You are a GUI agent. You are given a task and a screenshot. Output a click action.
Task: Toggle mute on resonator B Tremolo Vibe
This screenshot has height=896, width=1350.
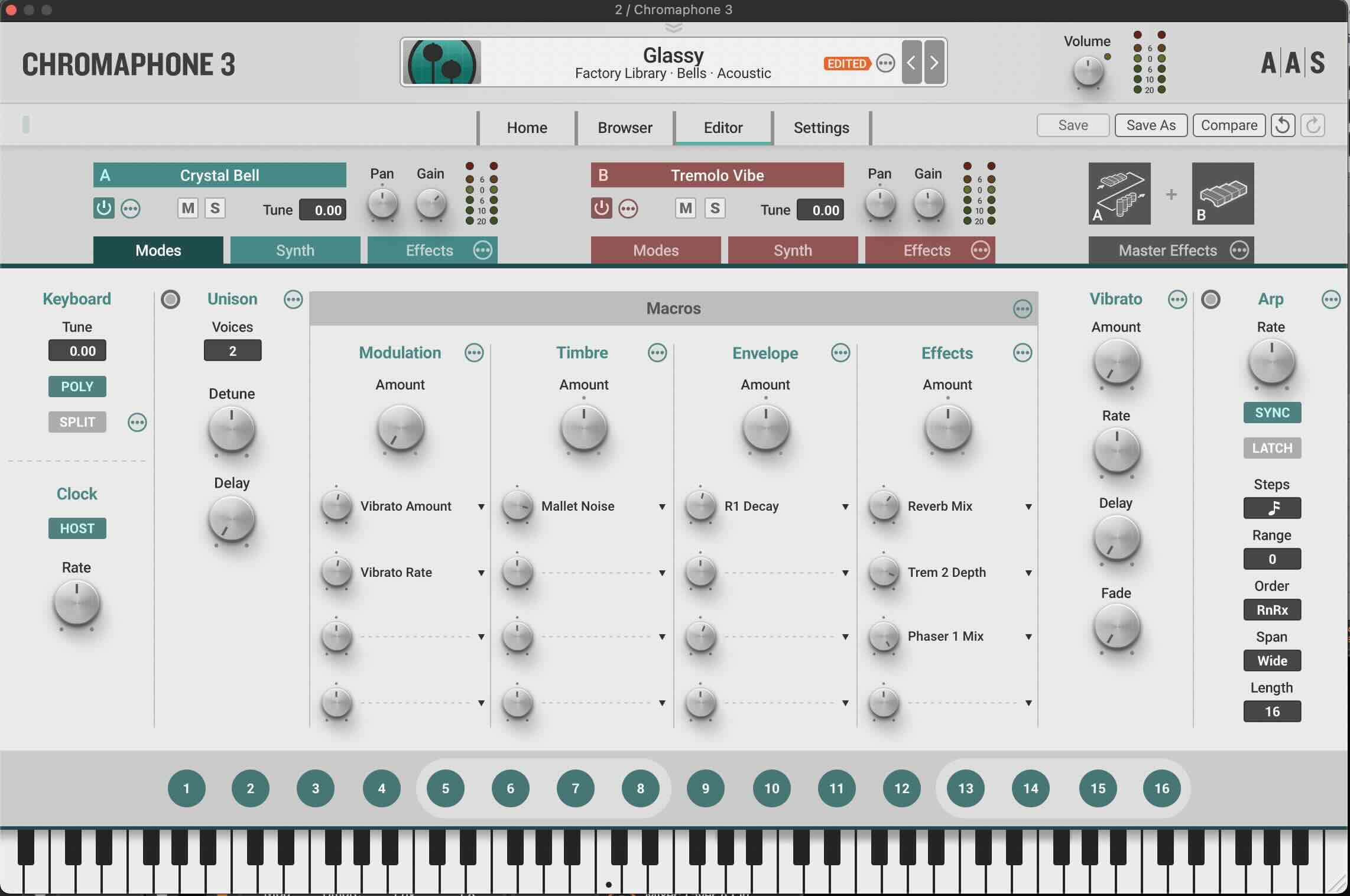point(685,208)
